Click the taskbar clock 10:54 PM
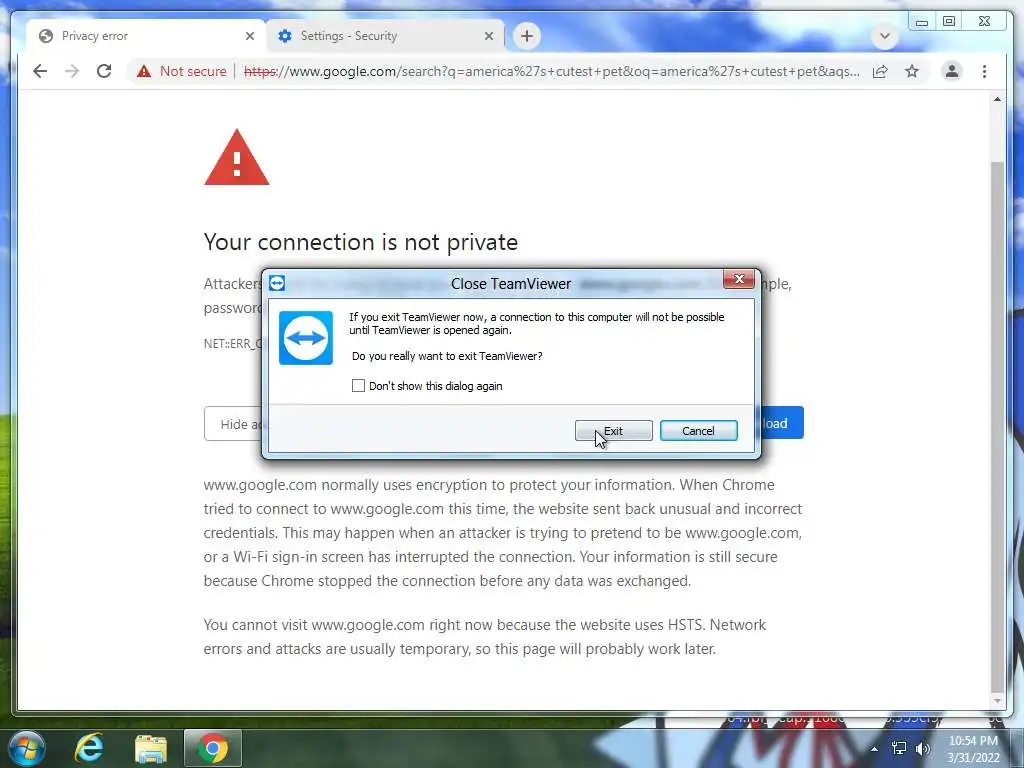Viewport: 1024px width, 768px height. point(973,741)
